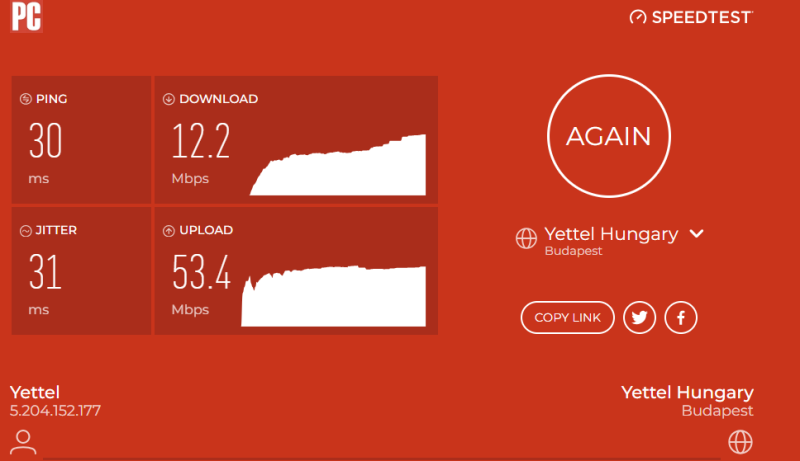Click the AGAIN button to rerun test

[609, 136]
